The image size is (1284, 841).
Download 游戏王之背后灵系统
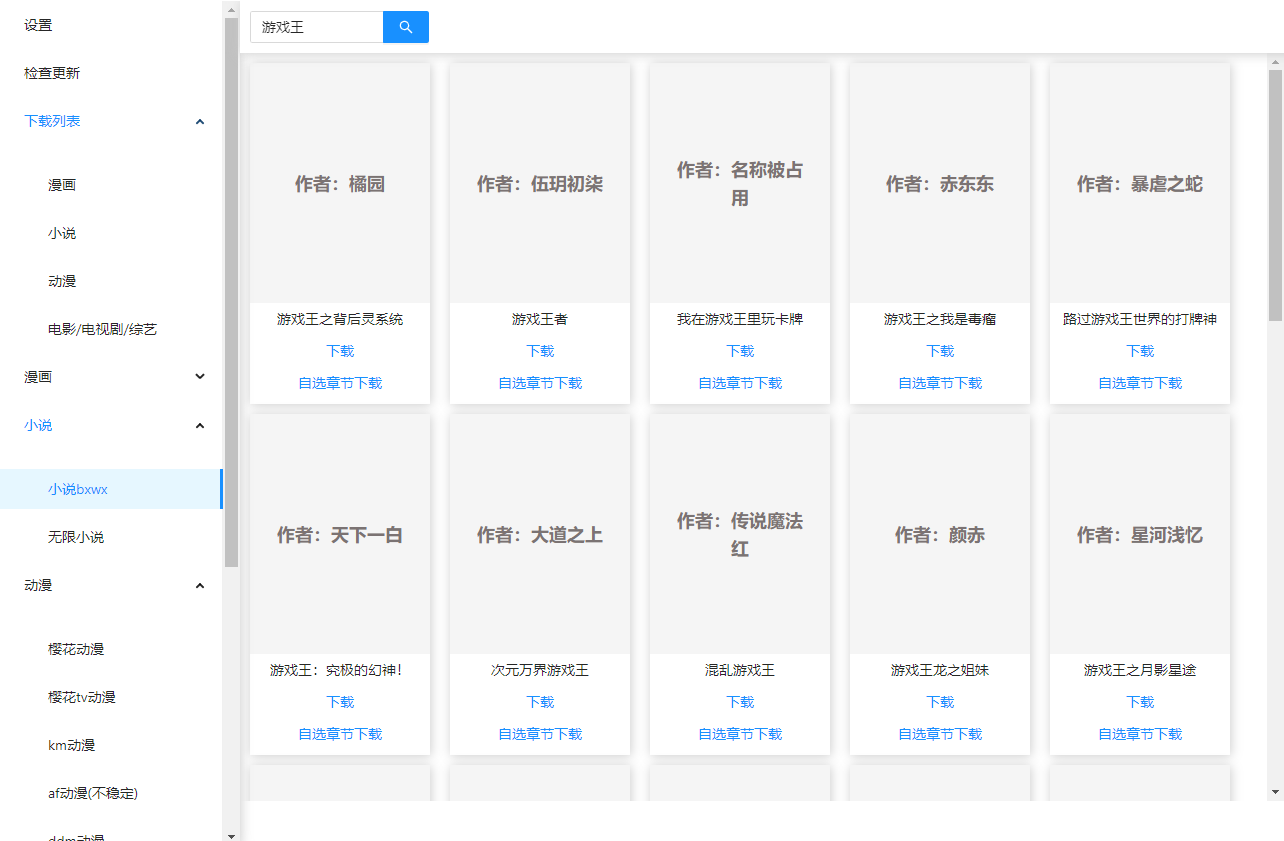[339, 350]
